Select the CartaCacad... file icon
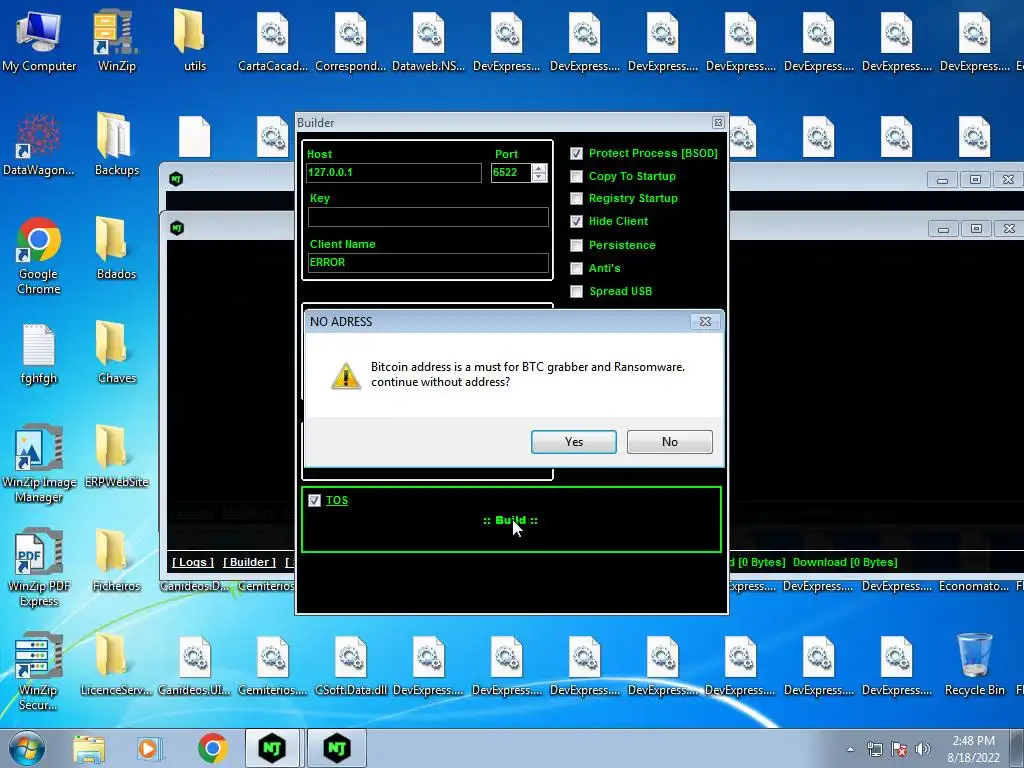The image size is (1024, 768). pyautogui.click(x=272, y=40)
